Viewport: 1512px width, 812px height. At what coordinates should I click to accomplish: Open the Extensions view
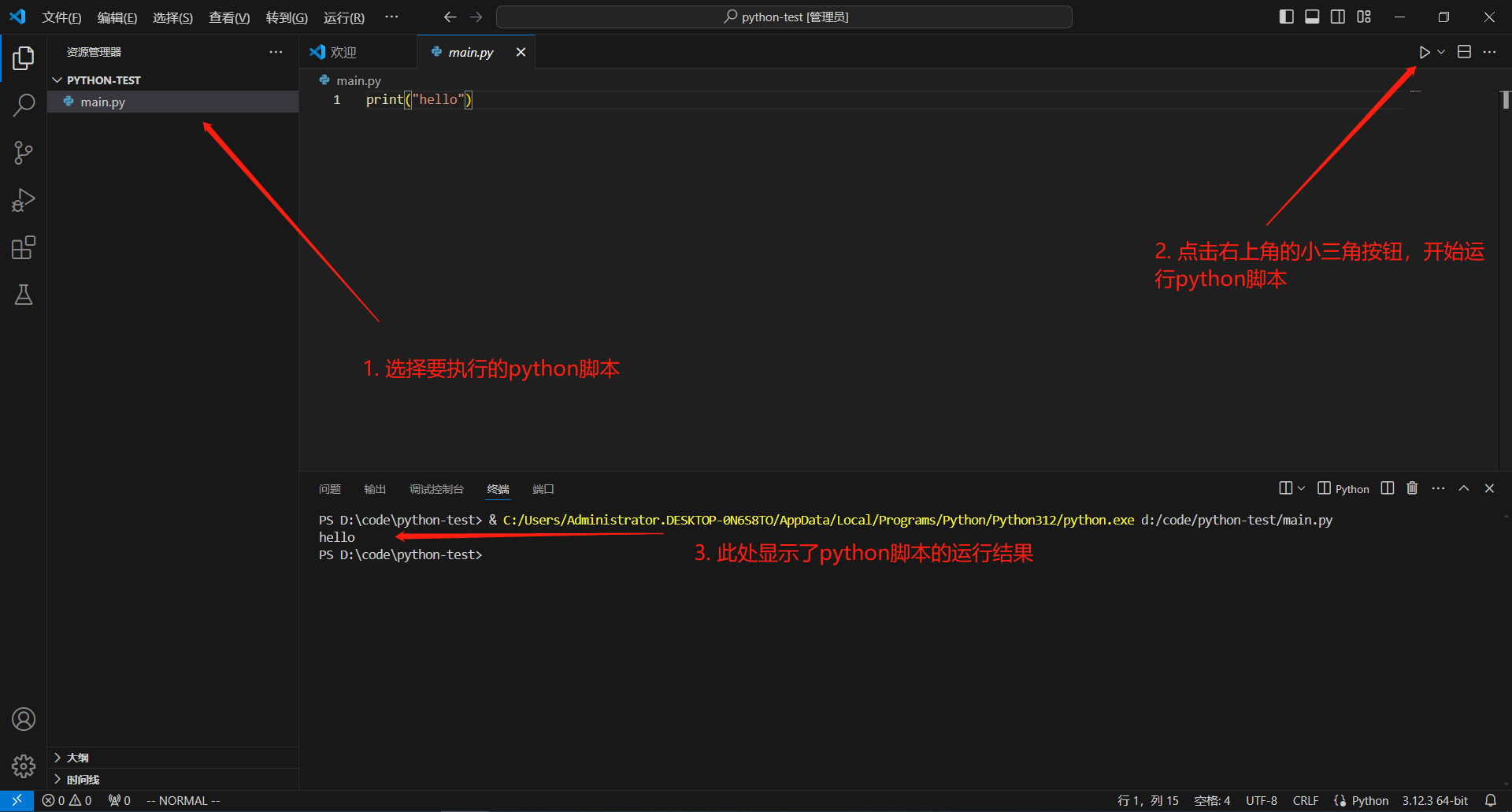pyautogui.click(x=24, y=248)
